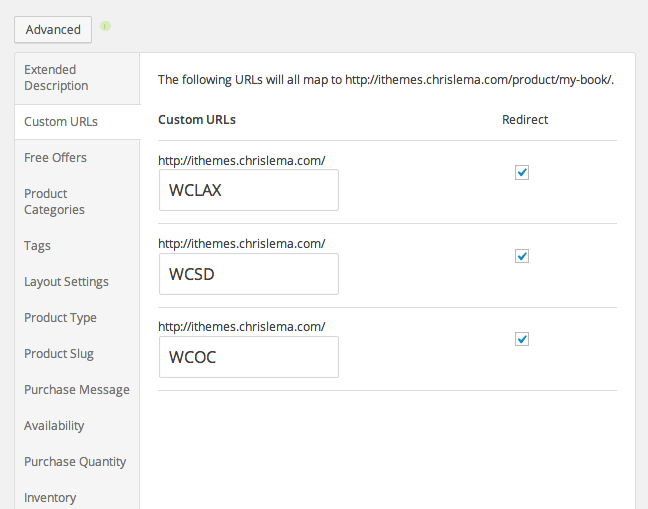The height and width of the screenshot is (509, 648).
Task: Disable the redirect for WCOC URL
Action: click(x=522, y=339)
